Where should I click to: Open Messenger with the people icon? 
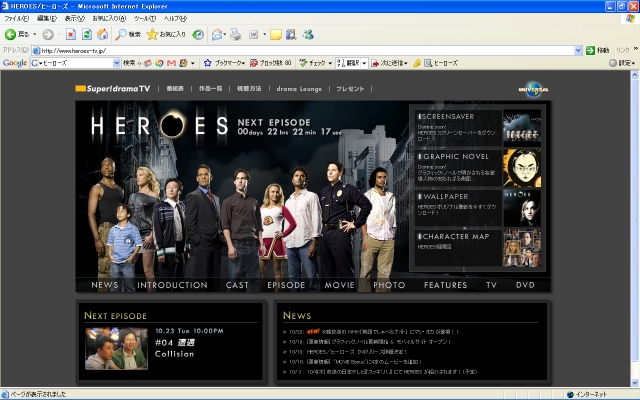click(308, 35)
